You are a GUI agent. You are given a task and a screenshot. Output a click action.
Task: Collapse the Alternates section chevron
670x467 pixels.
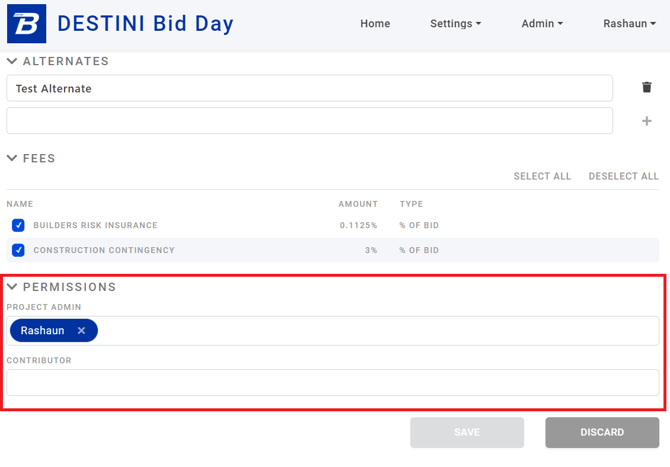[x=12, y=61]
